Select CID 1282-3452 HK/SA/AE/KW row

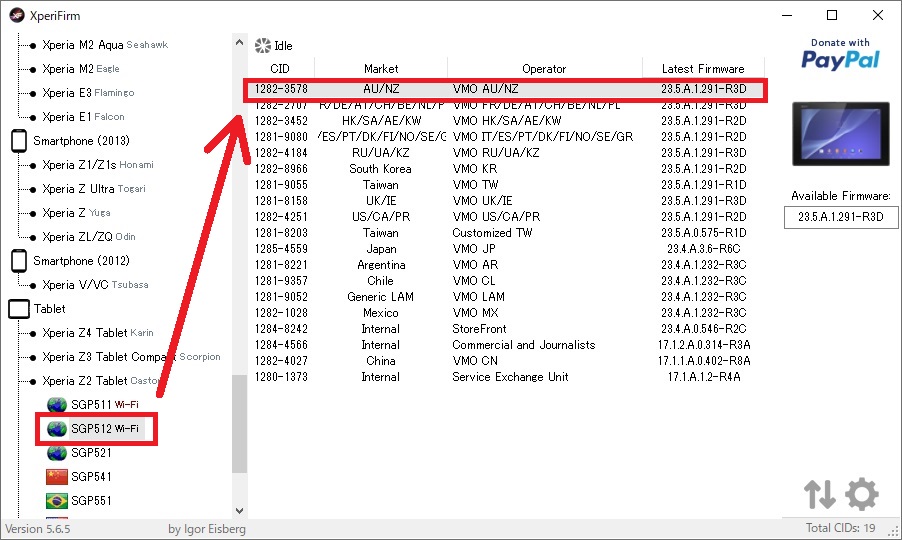tap(506, 121)
